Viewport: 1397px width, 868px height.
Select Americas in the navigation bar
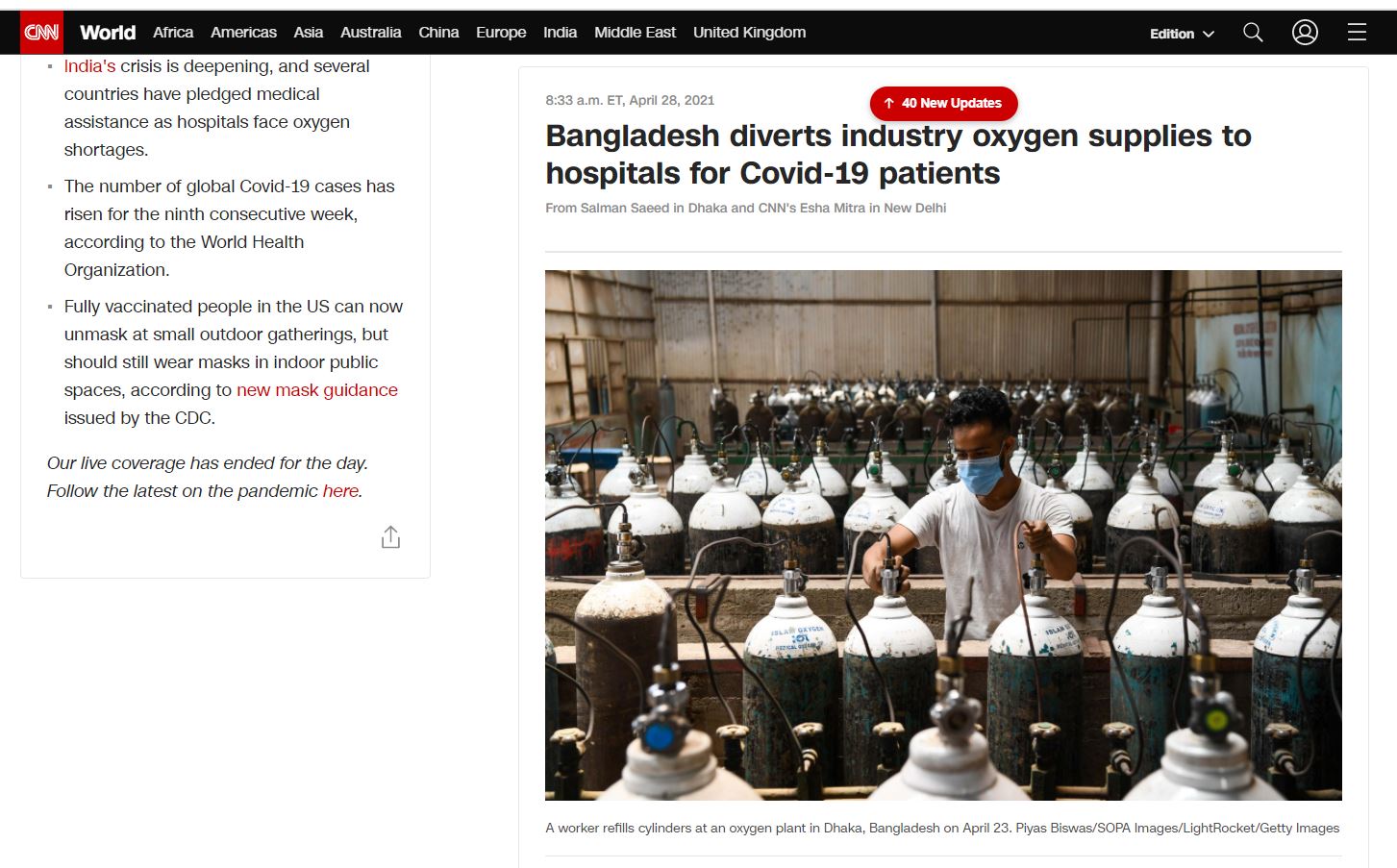click(243, 33)
